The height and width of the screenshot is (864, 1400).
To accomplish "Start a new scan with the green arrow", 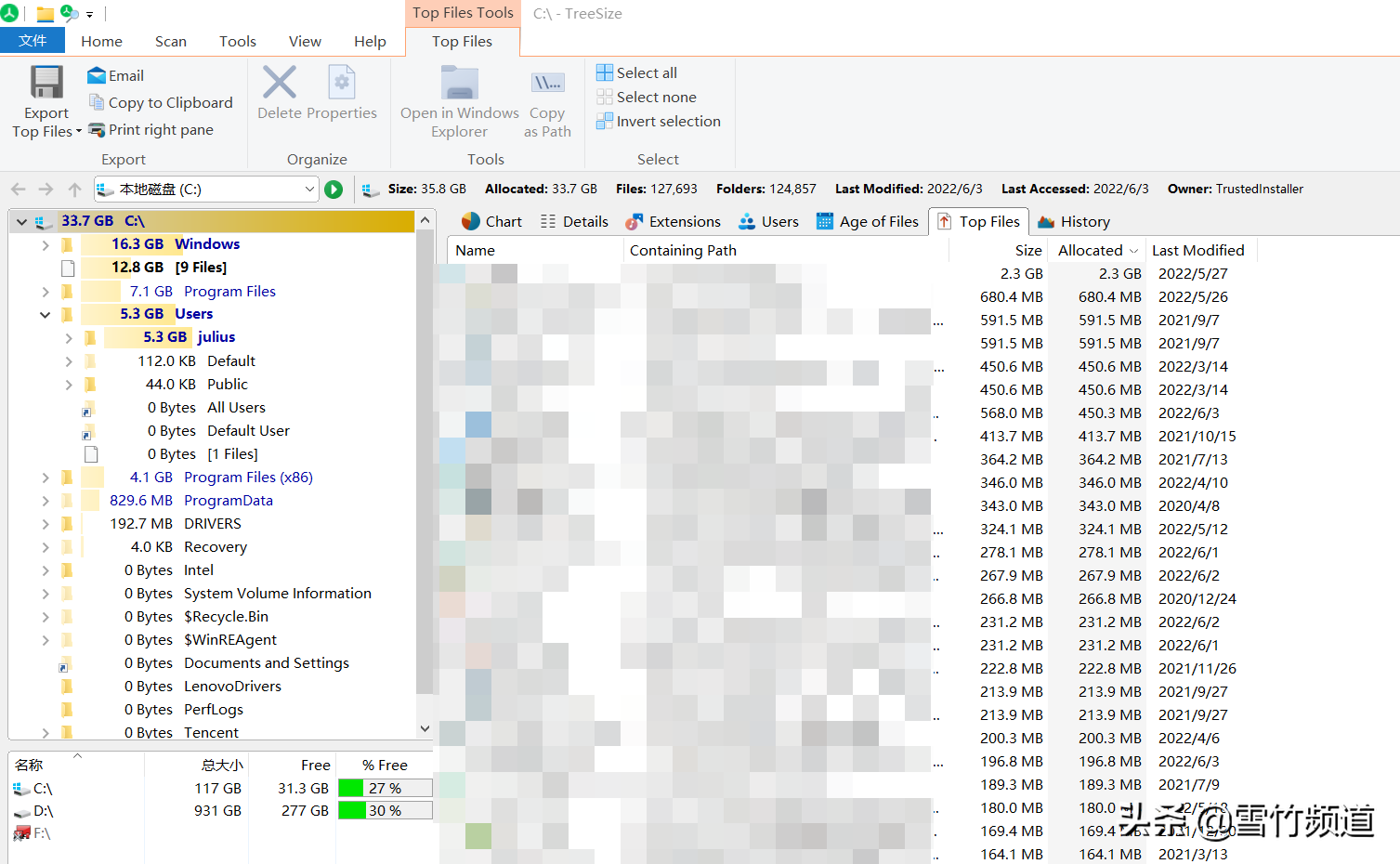I will click(x=334, y=189).
